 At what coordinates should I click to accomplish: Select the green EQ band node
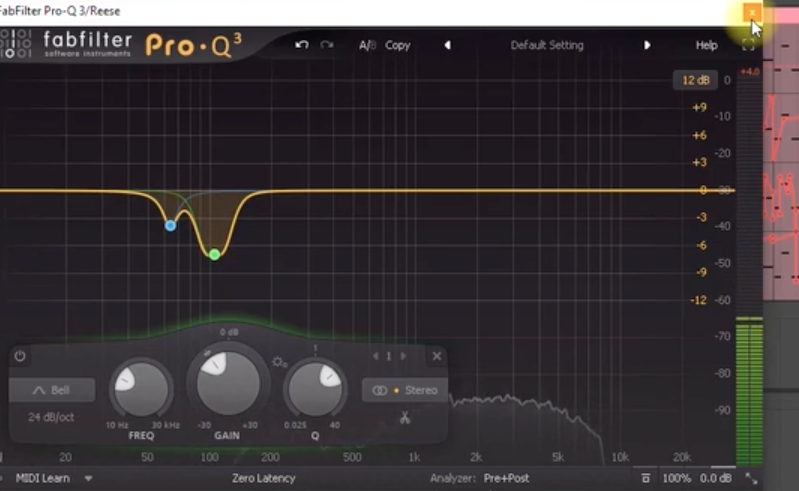(x=214, y=255)
